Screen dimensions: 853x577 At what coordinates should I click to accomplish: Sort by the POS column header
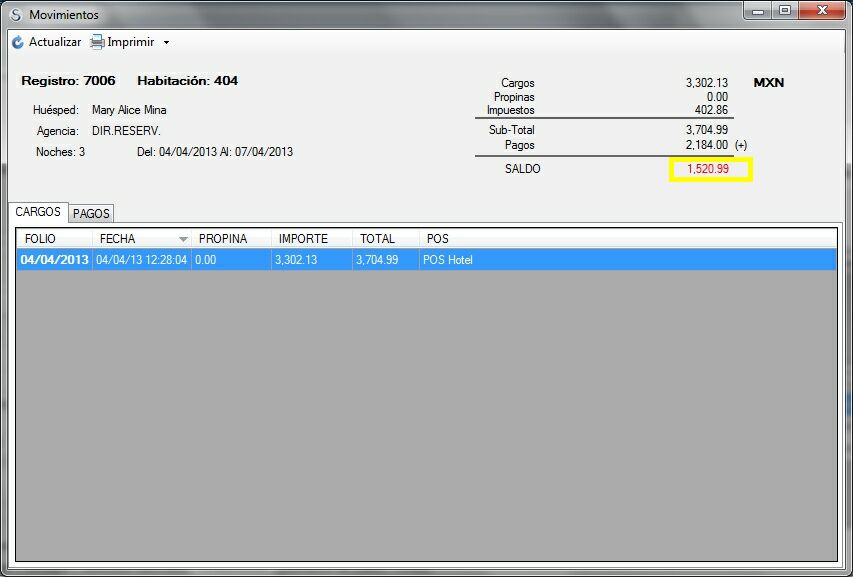(628, 239)
